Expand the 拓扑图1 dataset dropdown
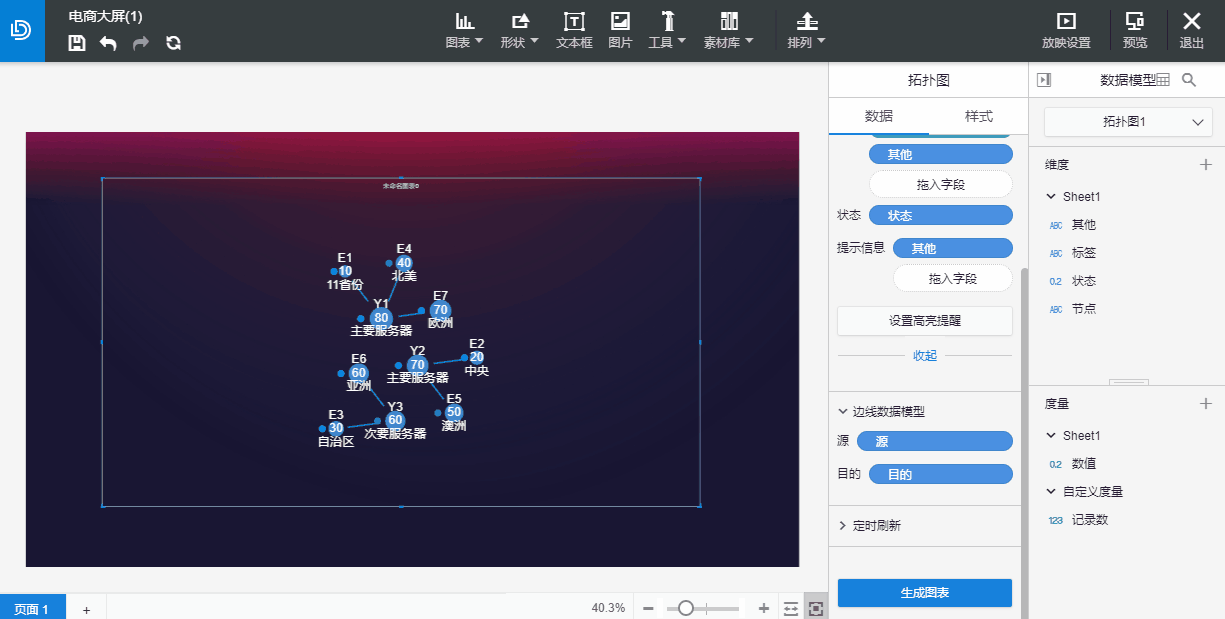 click(x=1127, y=122)
